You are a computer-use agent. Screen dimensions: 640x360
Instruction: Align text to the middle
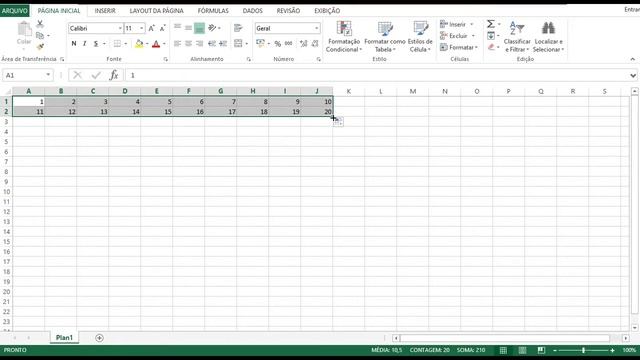point(188,28)
